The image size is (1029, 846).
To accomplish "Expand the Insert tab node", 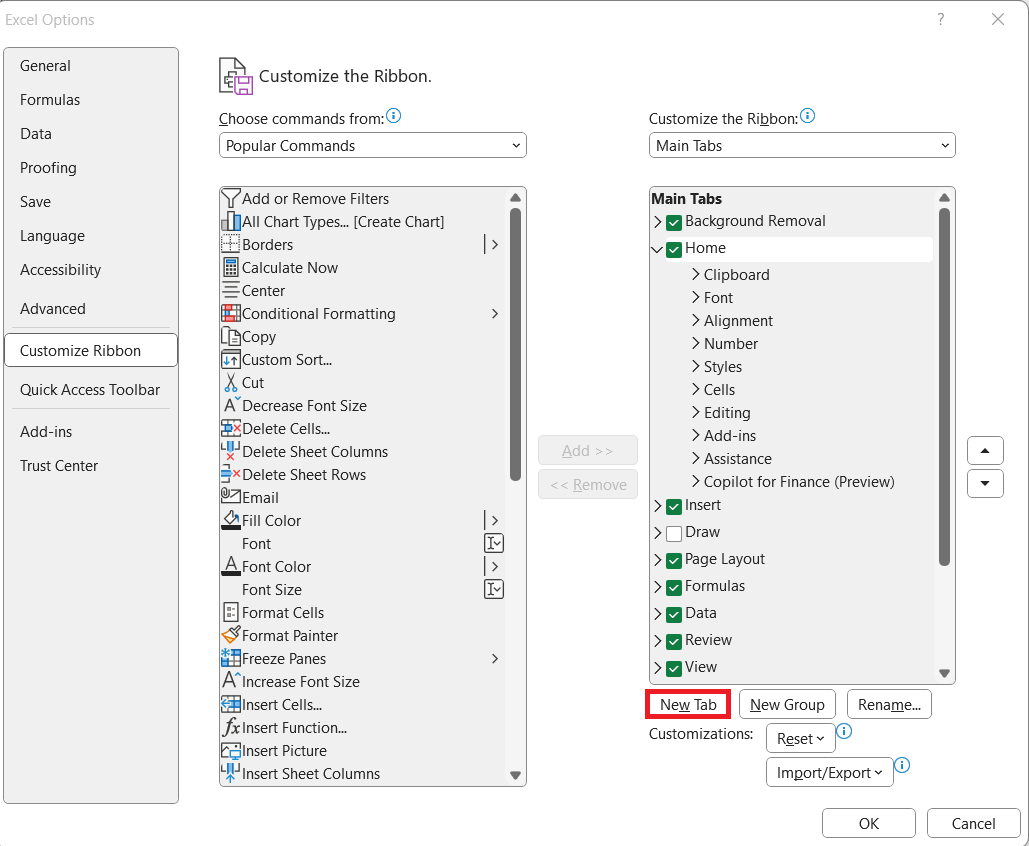I will (658, 506).
